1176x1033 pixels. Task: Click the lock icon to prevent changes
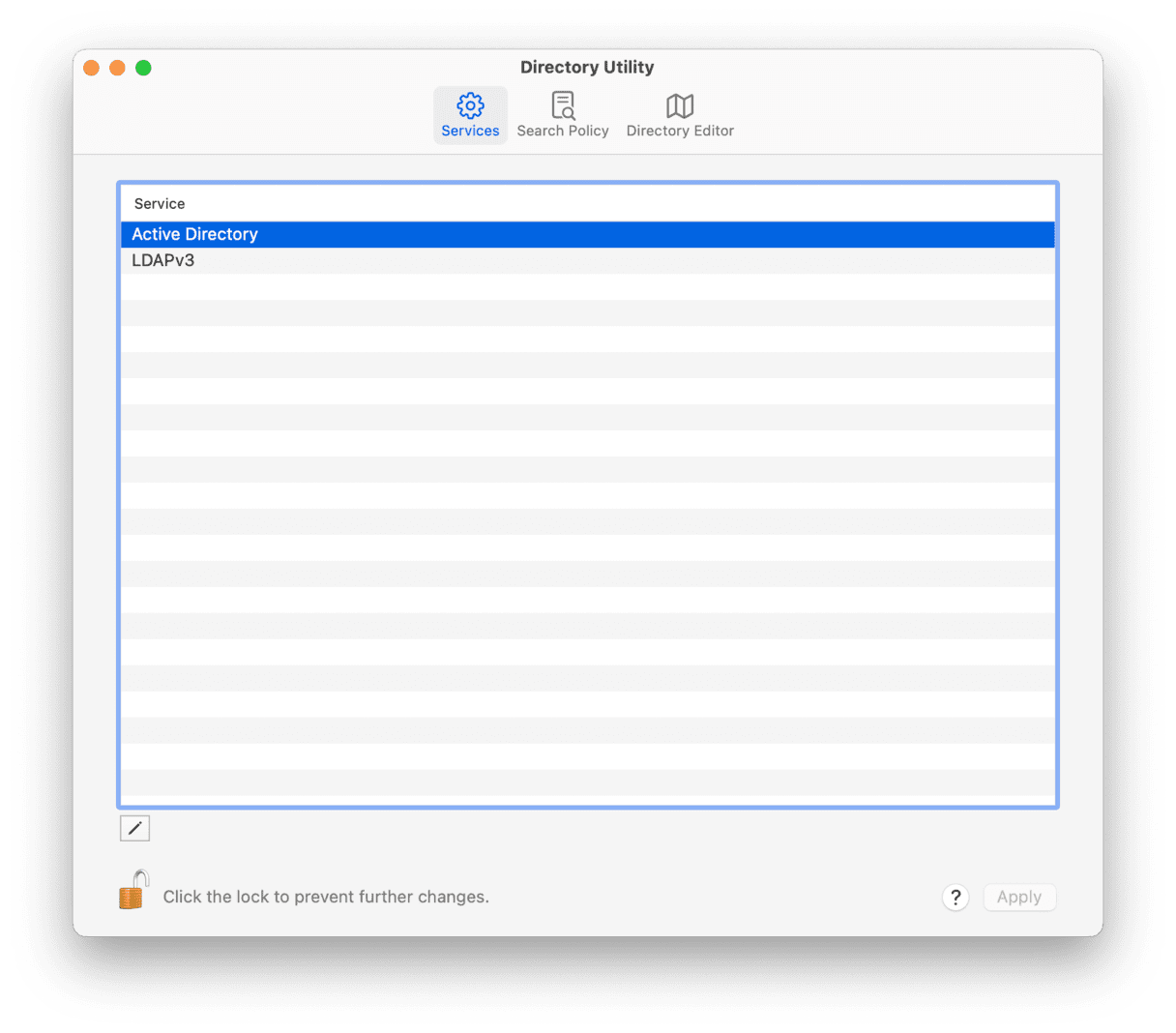(133, 890)
